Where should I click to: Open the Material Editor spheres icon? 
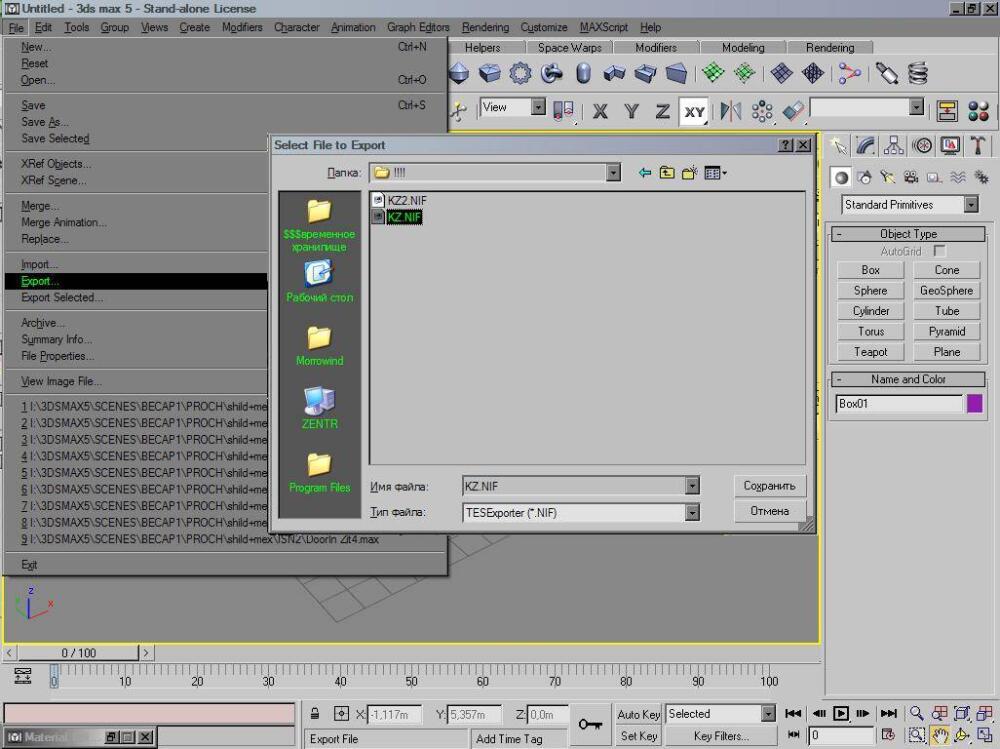click(x=978, y=111)
